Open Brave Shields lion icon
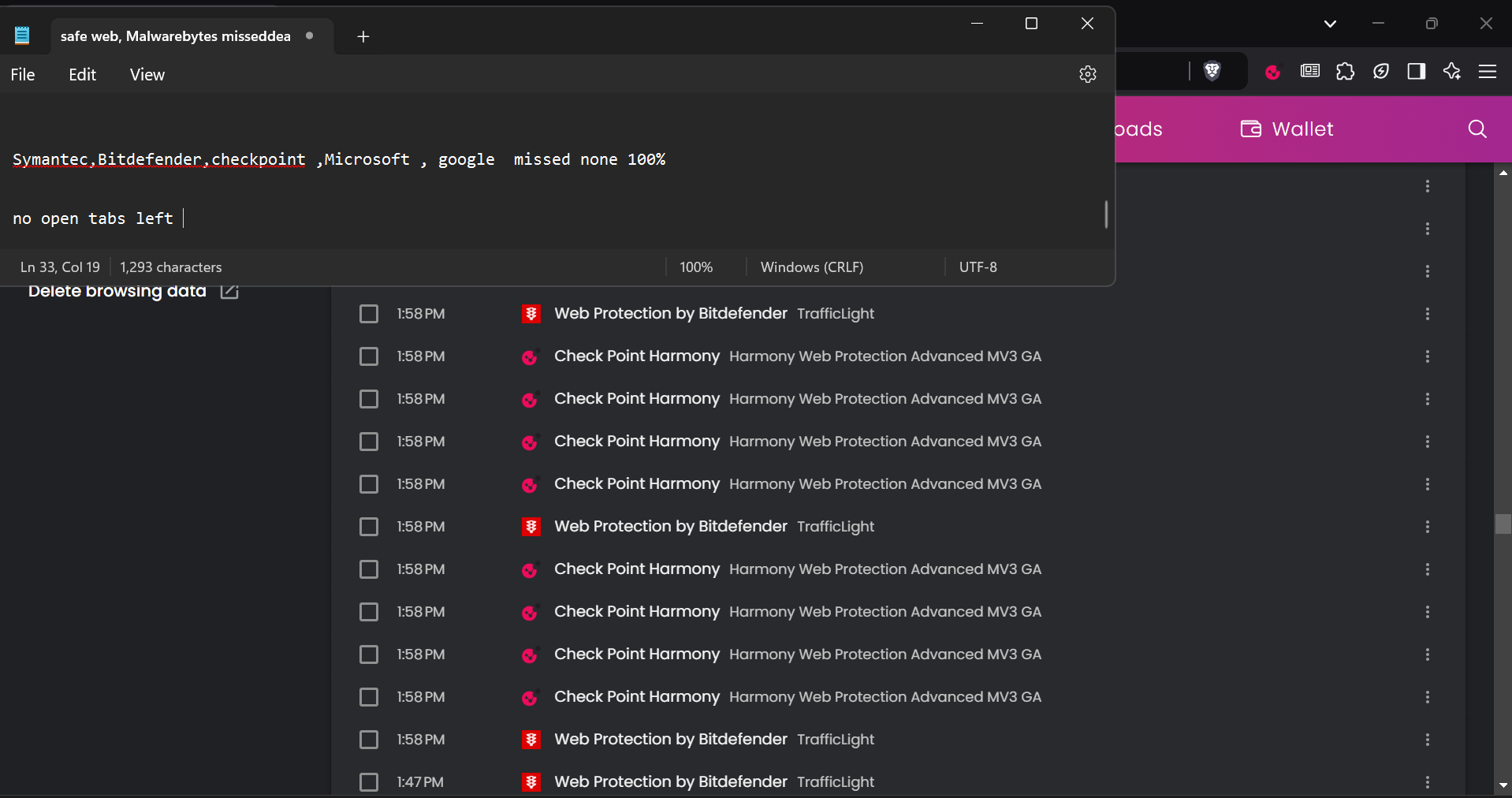Image resolution: width=1512 pixels, height=798 pixels. 1212,72
